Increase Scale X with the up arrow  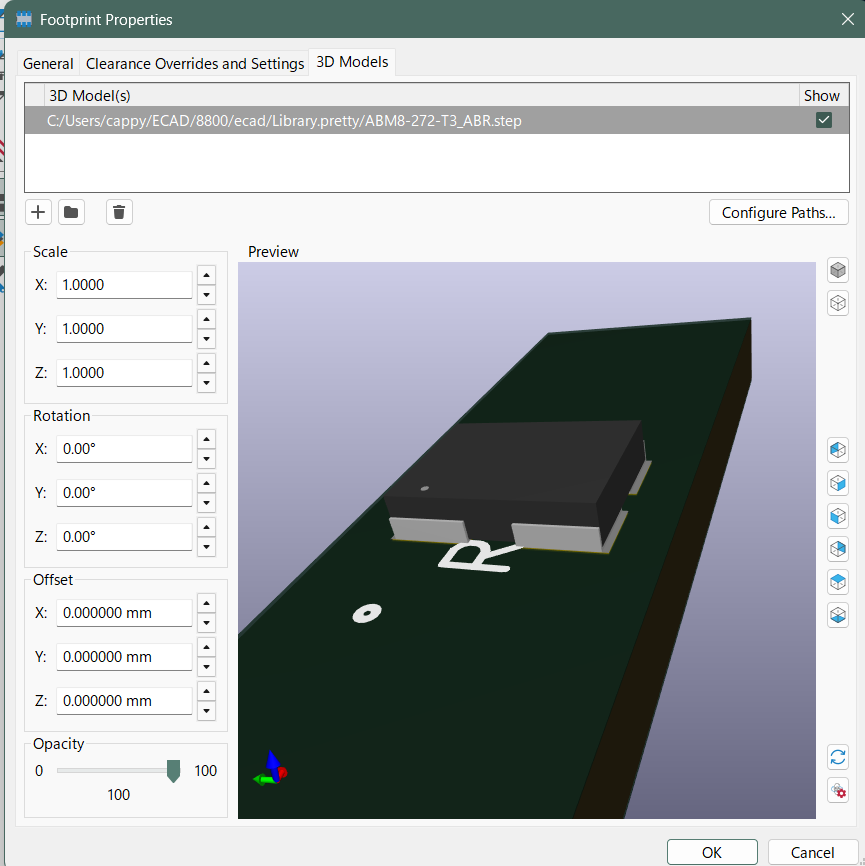pyautogui.click(x=207, y=275)
